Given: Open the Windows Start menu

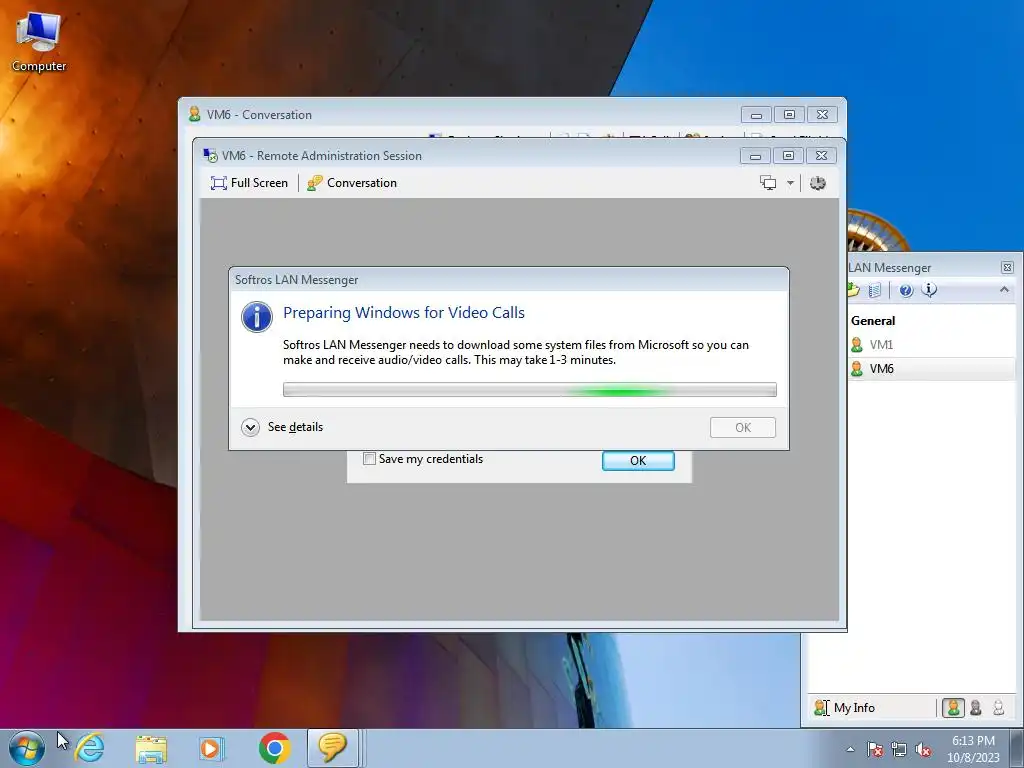Looking at the screenshot, I should click(27, 748).
